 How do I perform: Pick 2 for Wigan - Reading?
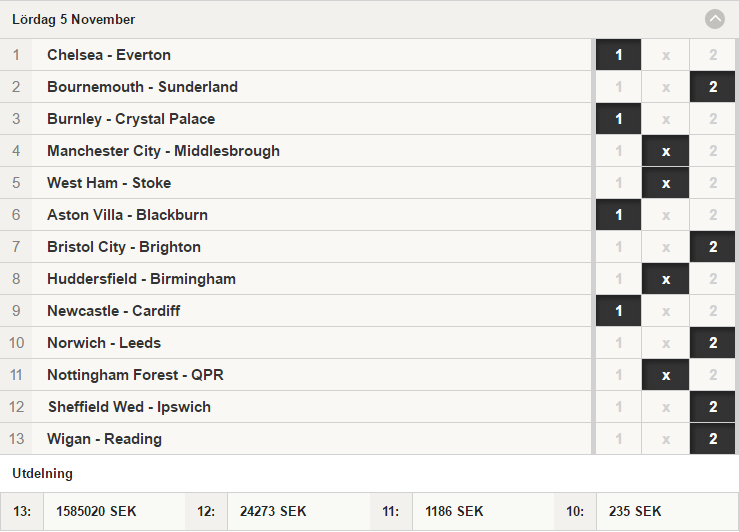[x=713, y=439]
